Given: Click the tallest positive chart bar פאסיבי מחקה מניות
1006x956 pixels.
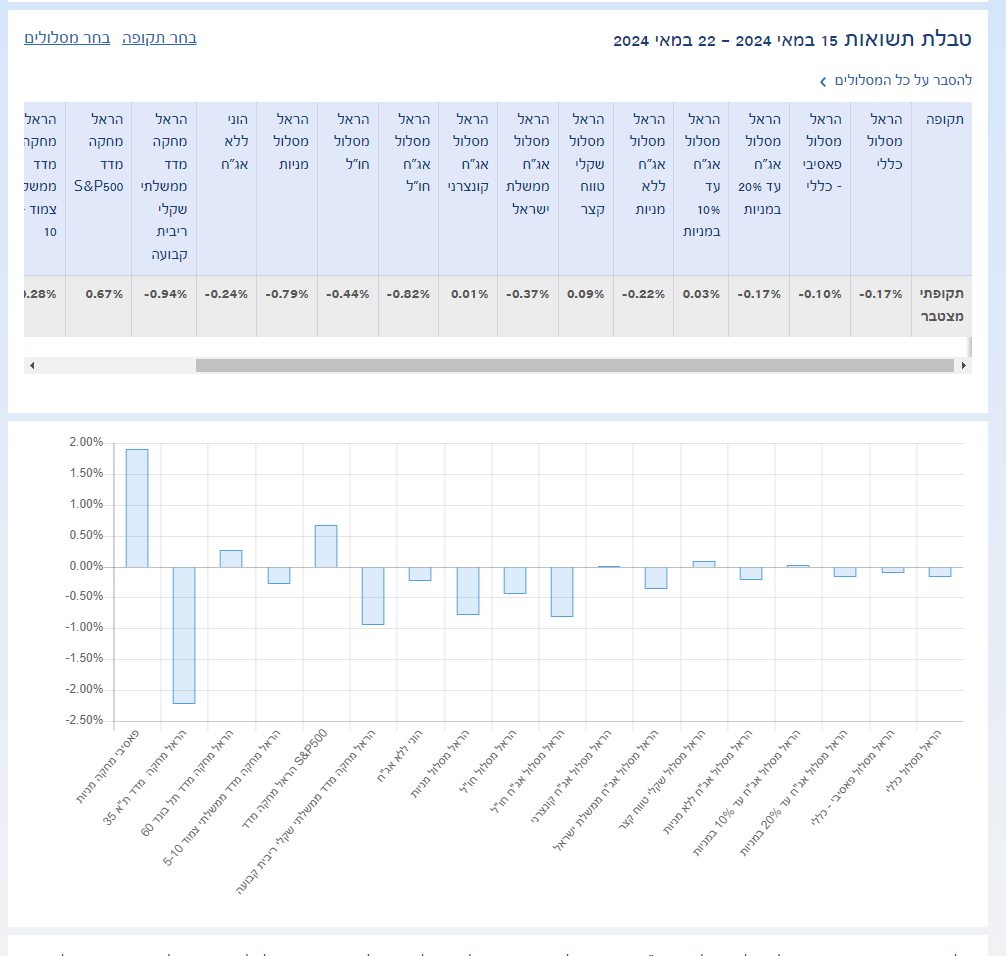Looking at the screenshot, I should pyautogui.click(x=137, y=508).
